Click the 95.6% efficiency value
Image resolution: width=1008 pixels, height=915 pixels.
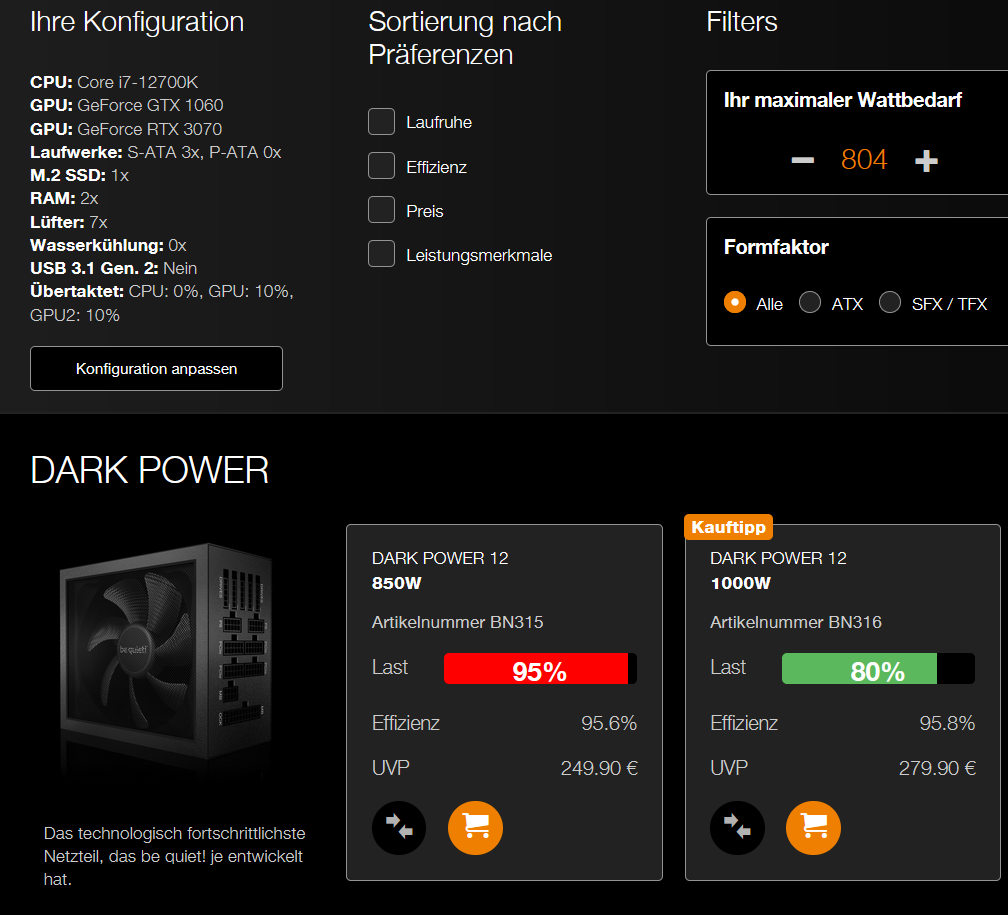[x=609, y=723]
